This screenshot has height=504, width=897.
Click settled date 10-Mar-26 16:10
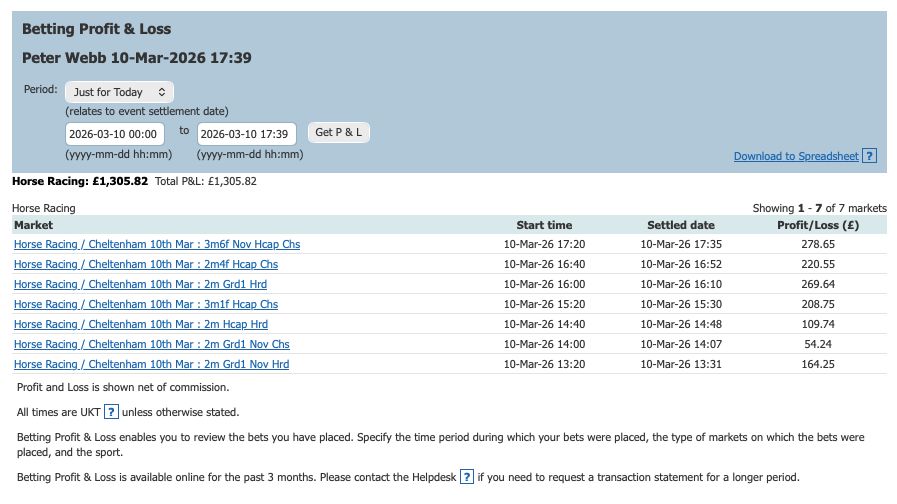coord(681,284)
